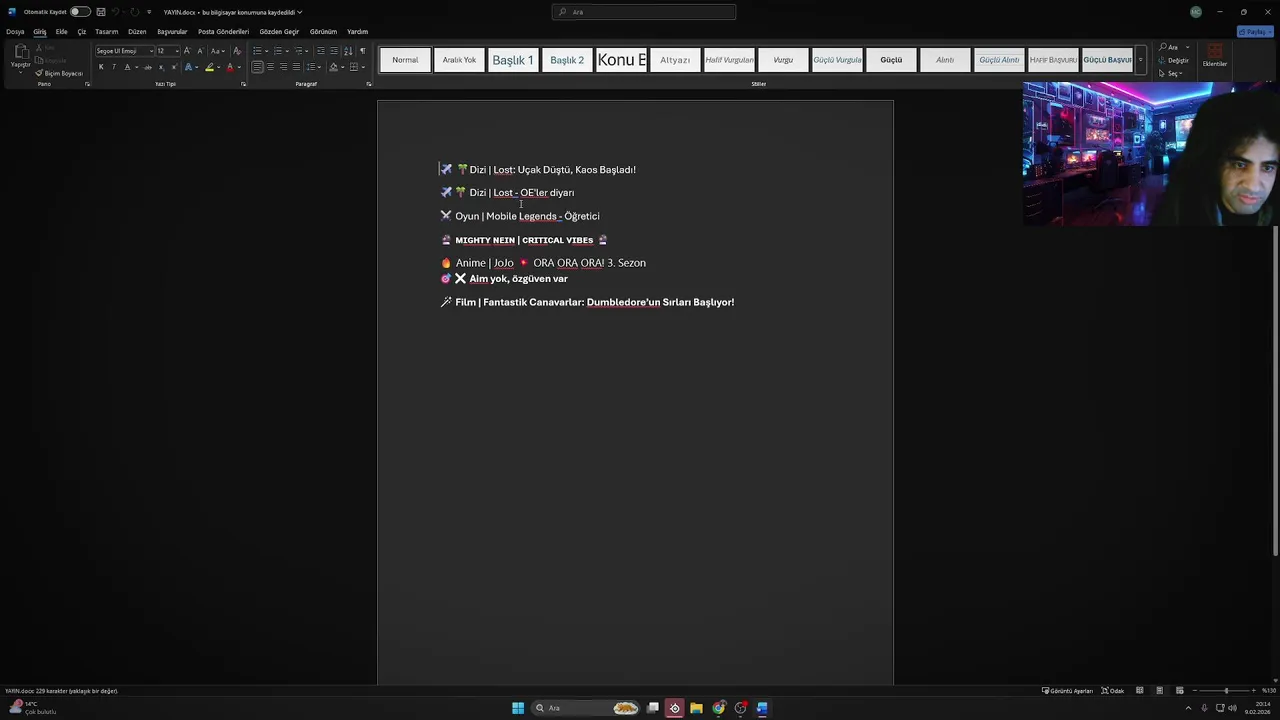
Task: Click the vertical document scrollbar
Action: (x=1275, y=391)
